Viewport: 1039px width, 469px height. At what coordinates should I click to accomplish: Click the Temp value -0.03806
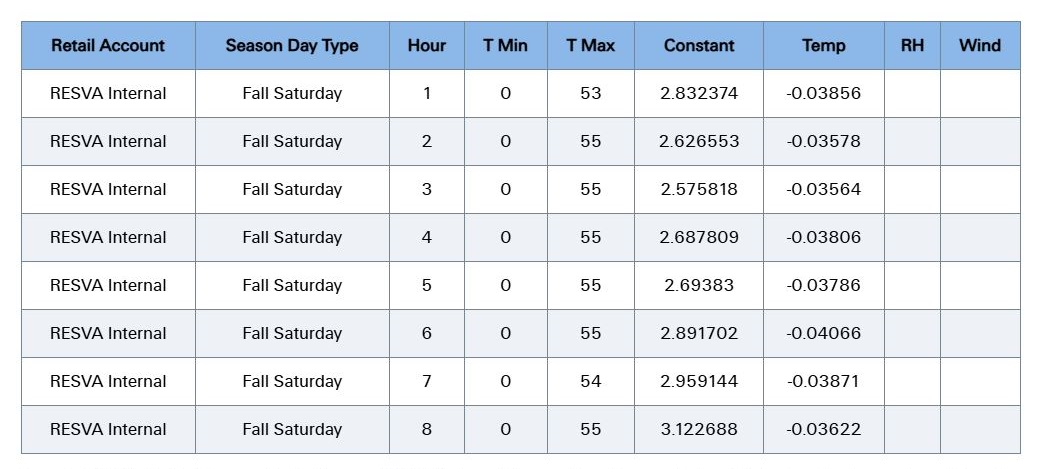(824, 237)
